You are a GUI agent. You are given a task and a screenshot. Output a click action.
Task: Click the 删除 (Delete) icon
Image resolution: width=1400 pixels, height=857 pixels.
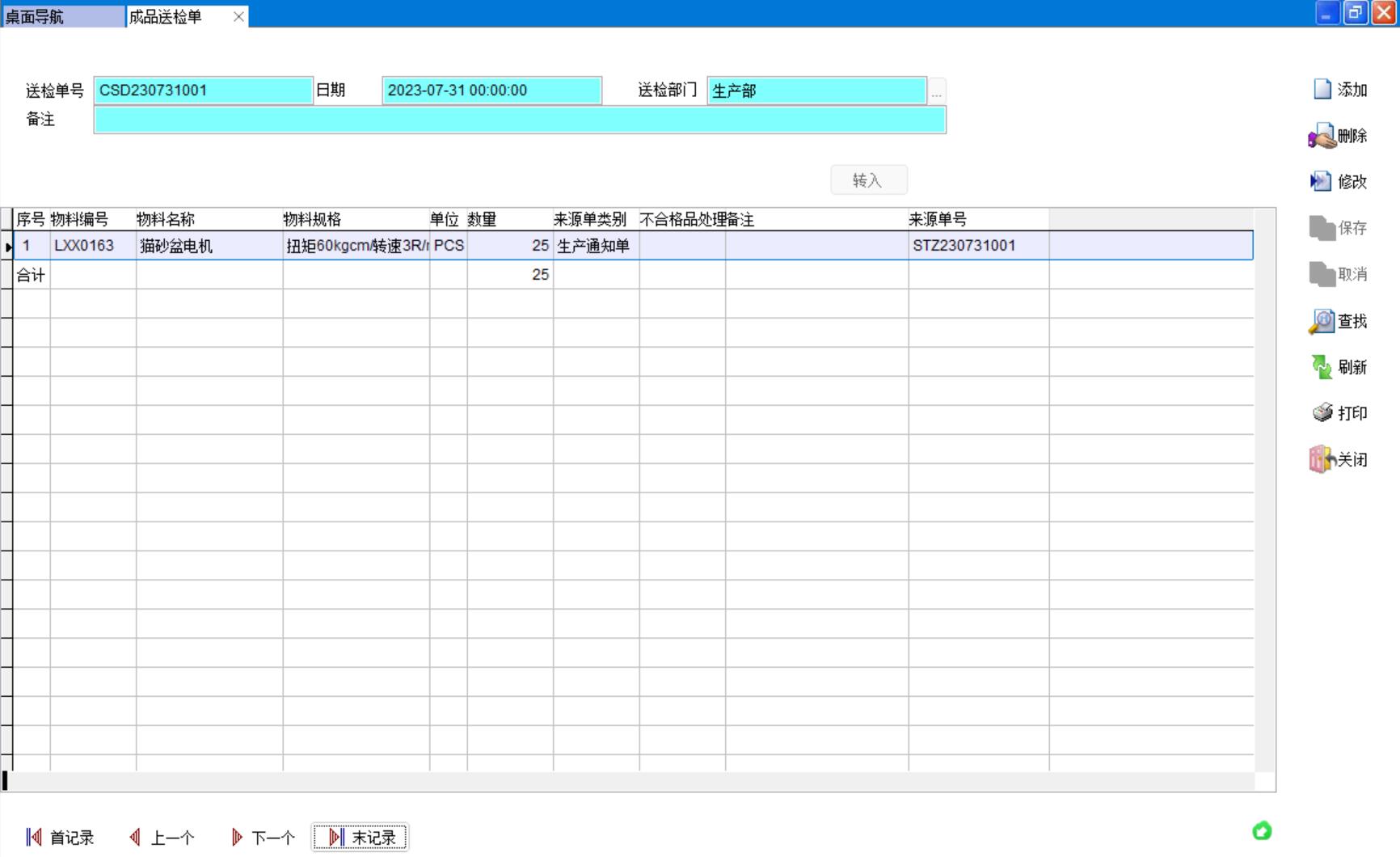1322,136
